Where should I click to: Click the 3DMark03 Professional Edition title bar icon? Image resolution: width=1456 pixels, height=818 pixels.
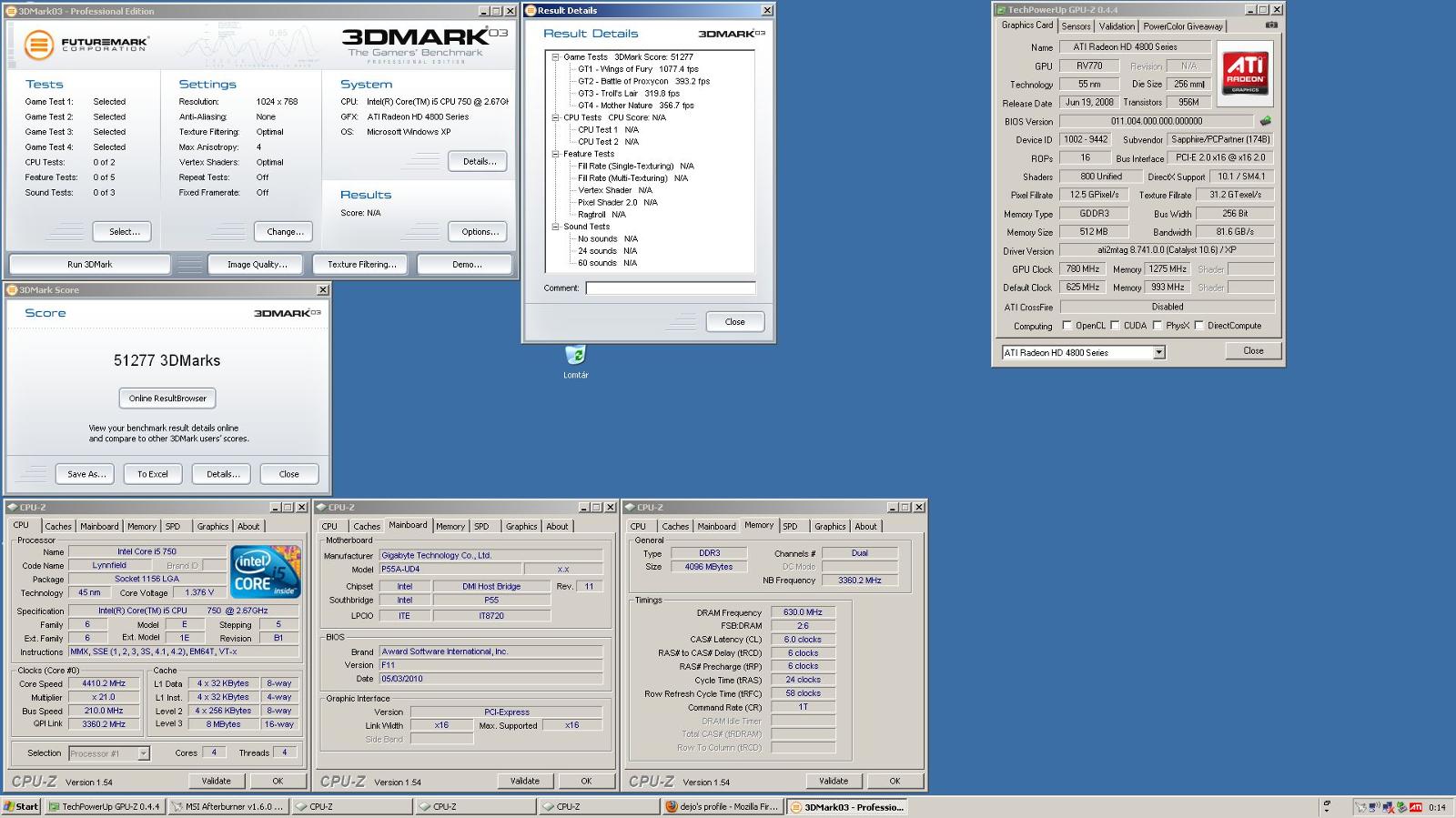(12, 11)
